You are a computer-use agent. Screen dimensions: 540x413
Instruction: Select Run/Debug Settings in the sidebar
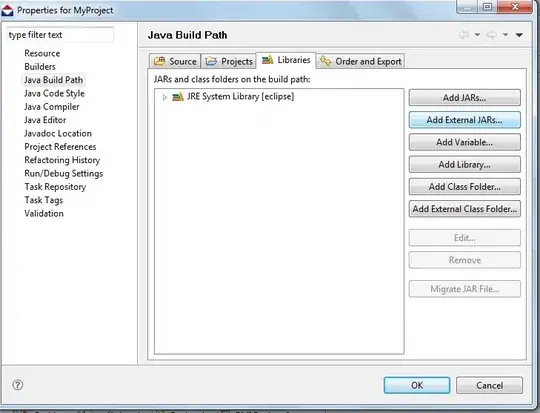[64, 173]
